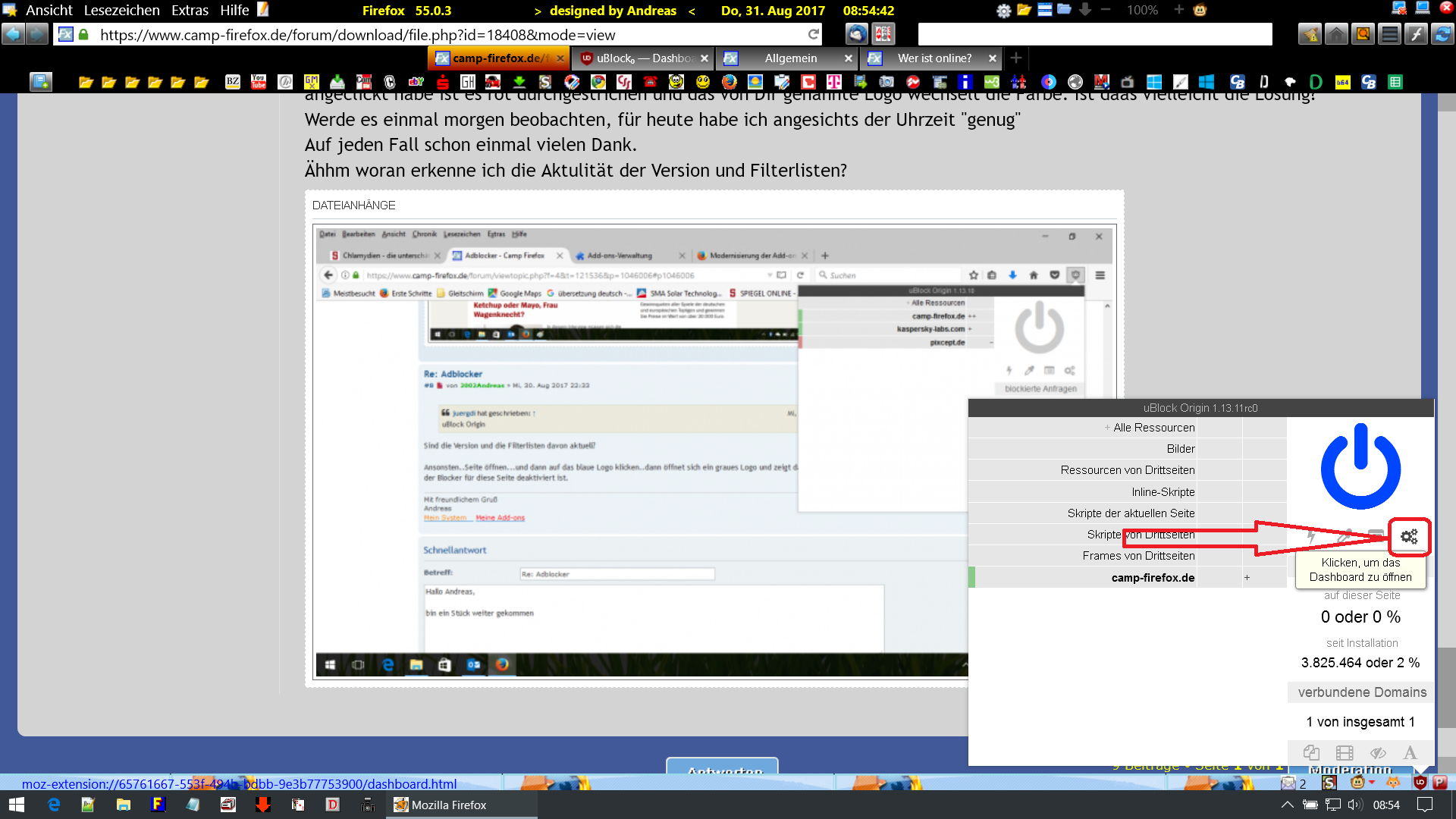Click the Home toolbar button
This screenshot has height=819, width=1456.
tap(1336, 34)
